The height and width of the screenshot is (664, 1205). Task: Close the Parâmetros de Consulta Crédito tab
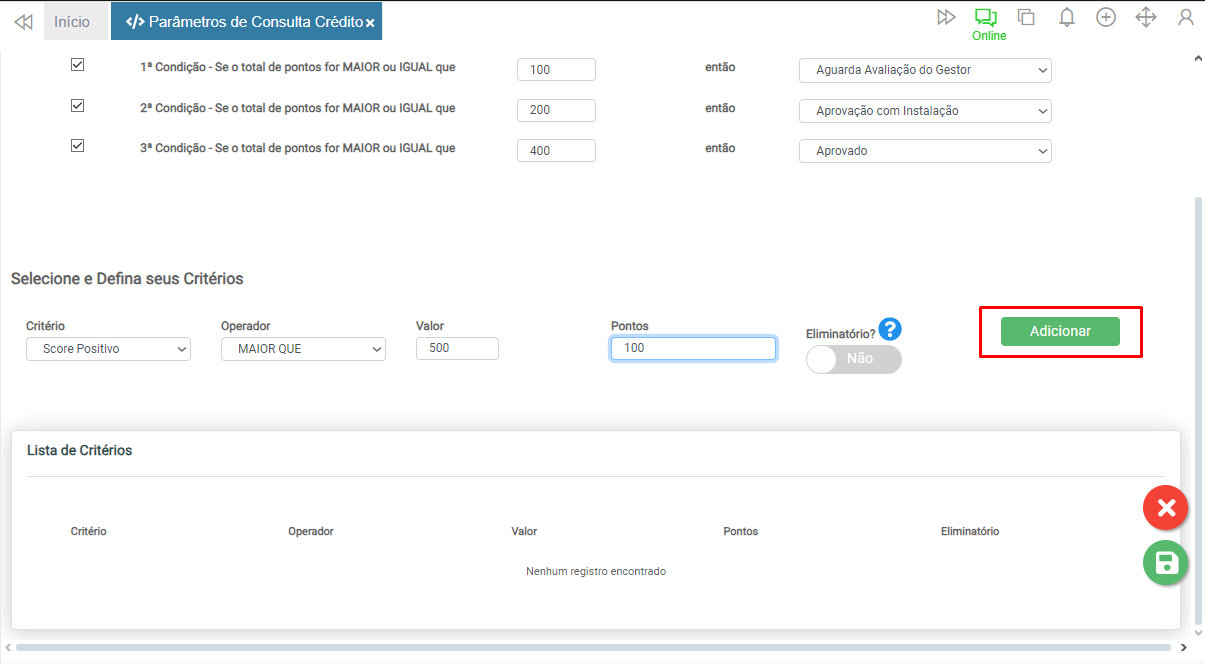[370, 22]
